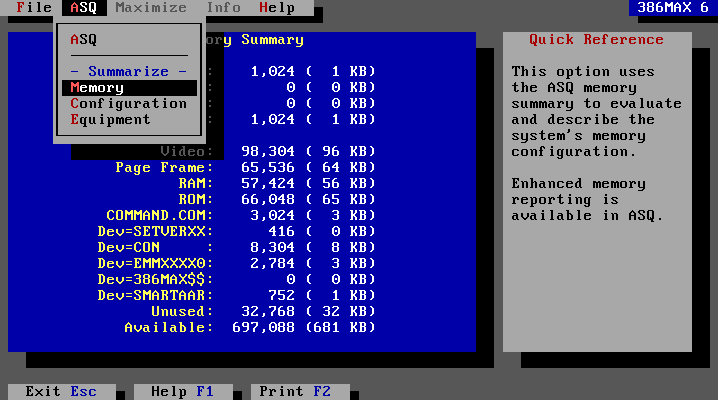718x400 pixels.
Task: Click the value 3,024
Action: click(272, 216)
